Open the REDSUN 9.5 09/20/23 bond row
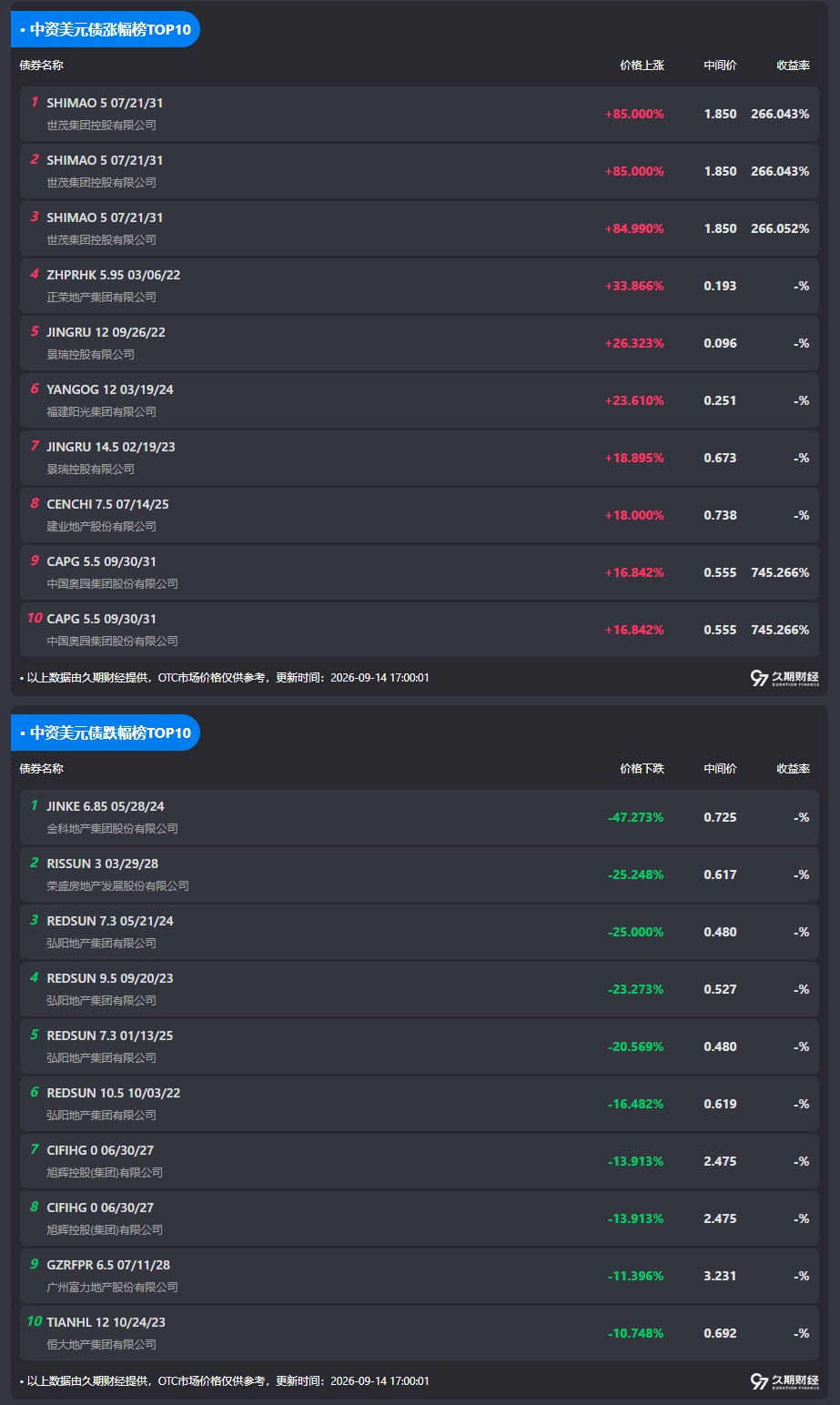The image size is (840, 1405). [420, 989]
